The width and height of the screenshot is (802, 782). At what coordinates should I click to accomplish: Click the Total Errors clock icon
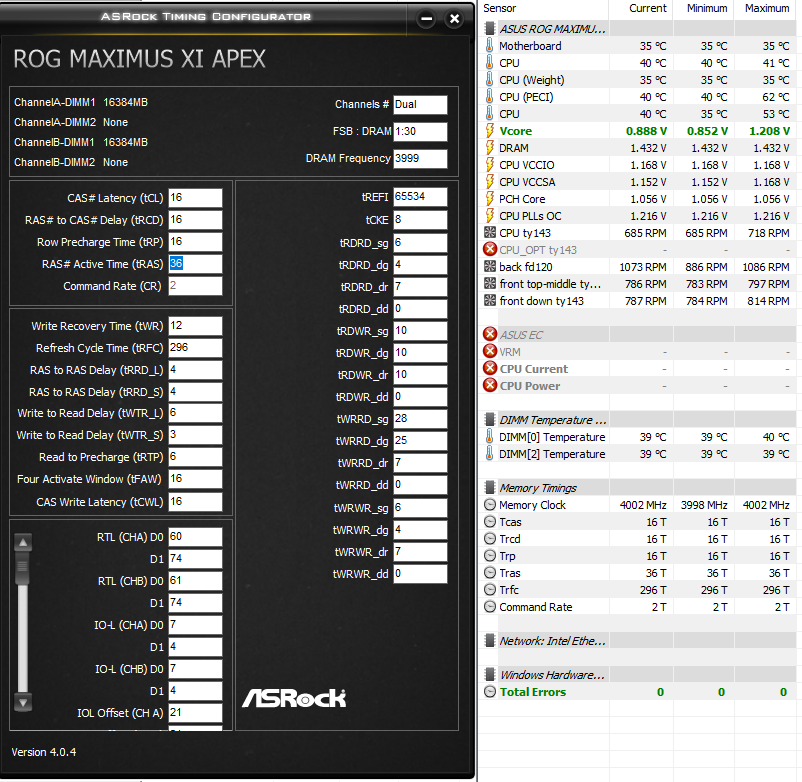490,692
